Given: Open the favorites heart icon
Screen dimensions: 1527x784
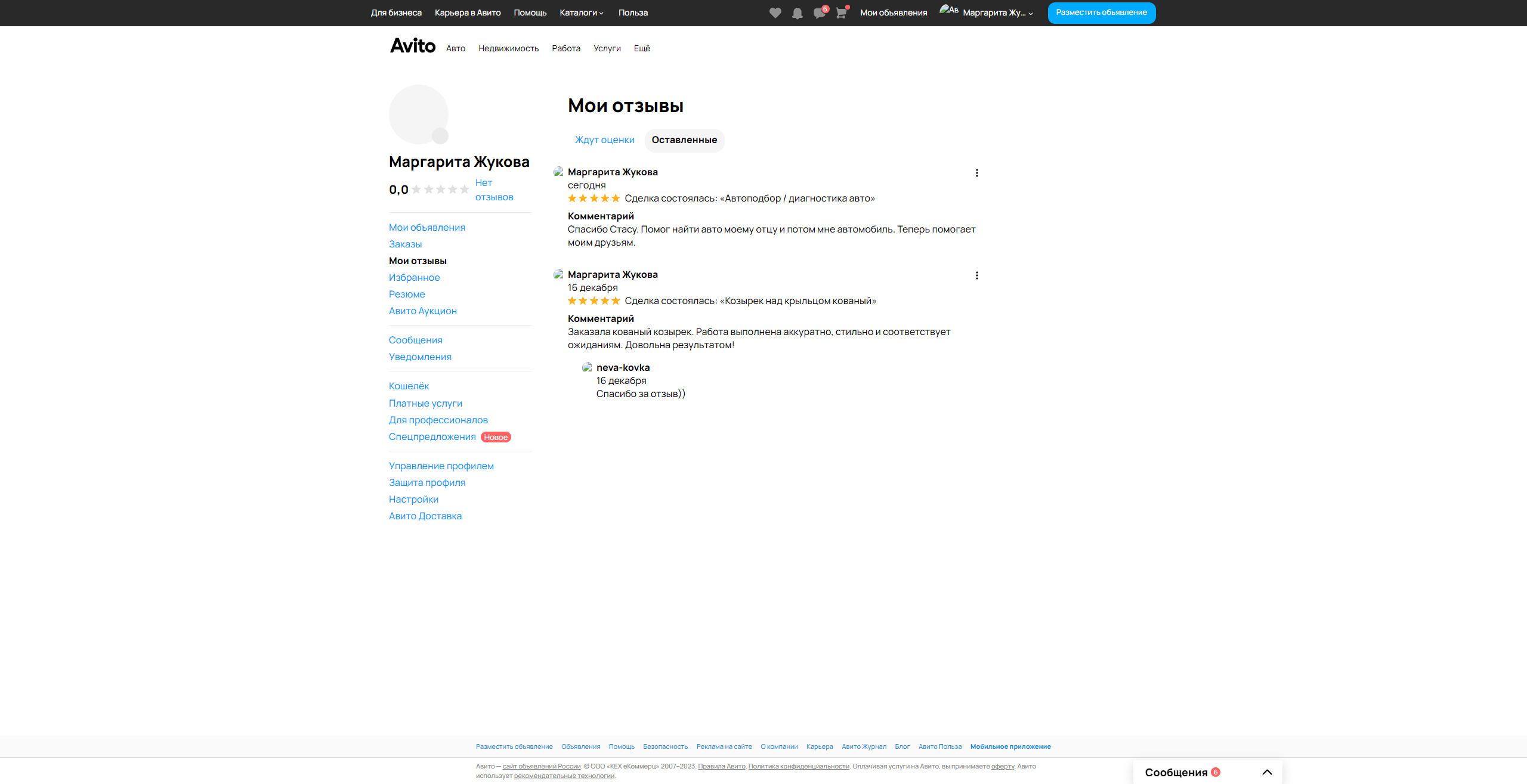Looking at the screenshot, I should (x=775, y=13).
